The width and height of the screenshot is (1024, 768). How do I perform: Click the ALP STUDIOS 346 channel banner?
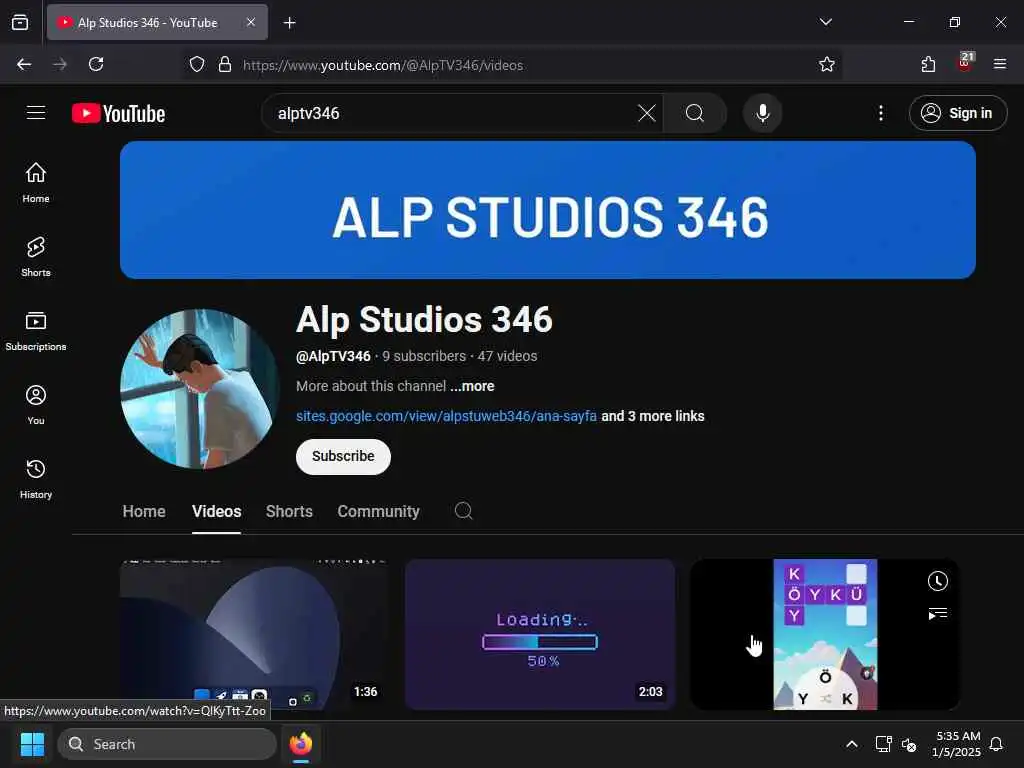point(547,210)
